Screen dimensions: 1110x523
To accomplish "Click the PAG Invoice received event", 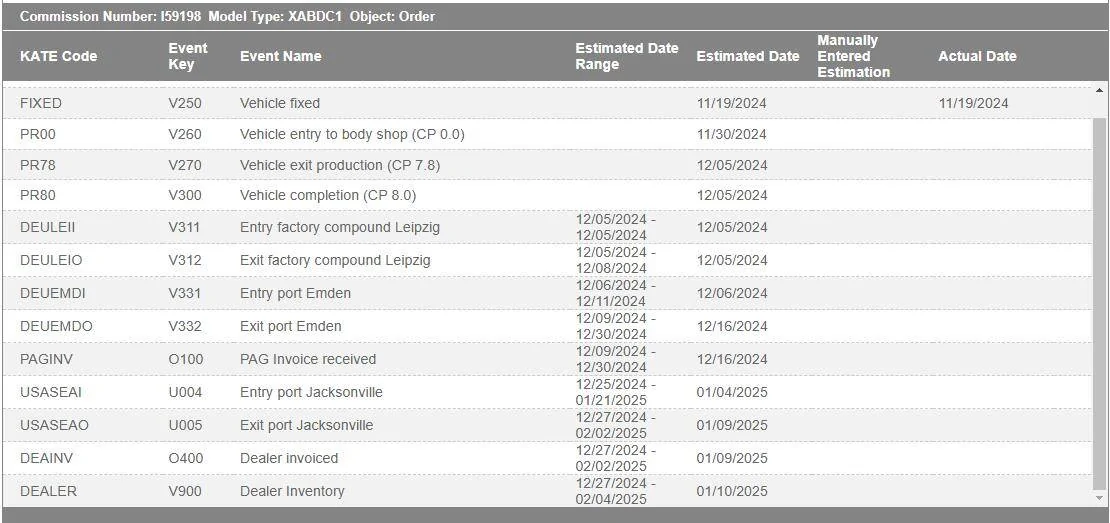I will pyautogui.click(x=308, y=359).
